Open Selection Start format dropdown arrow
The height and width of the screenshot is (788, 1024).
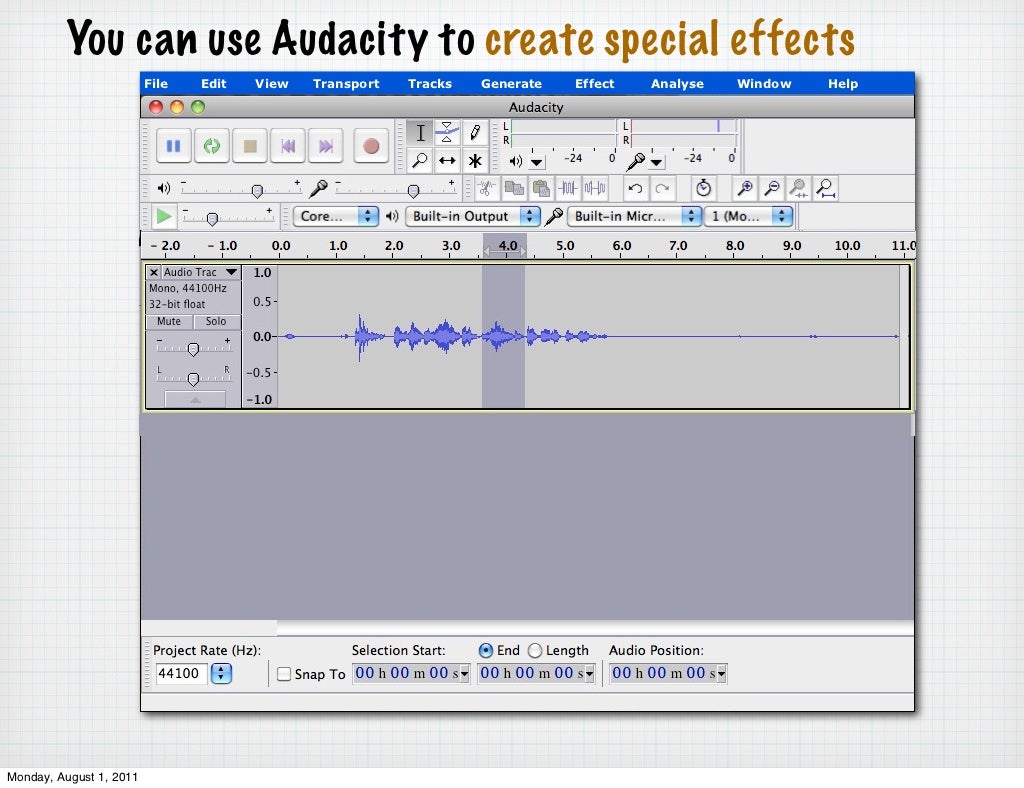click(x=464, y=674)
